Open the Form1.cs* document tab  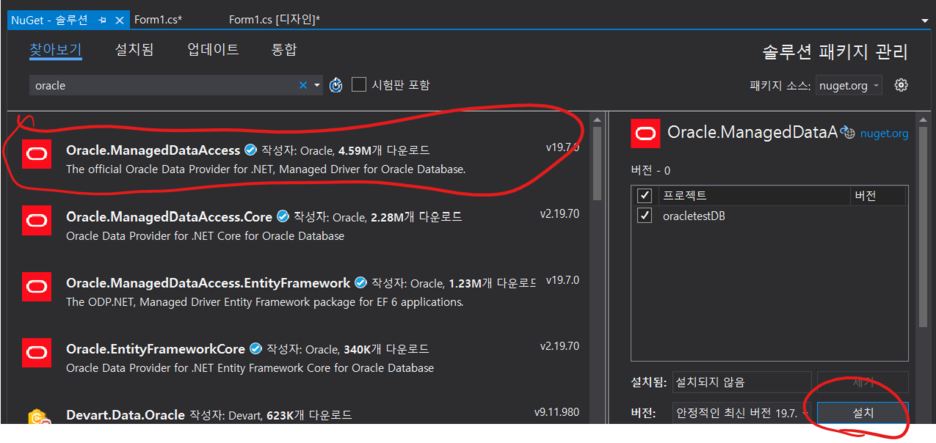[158, 20]
